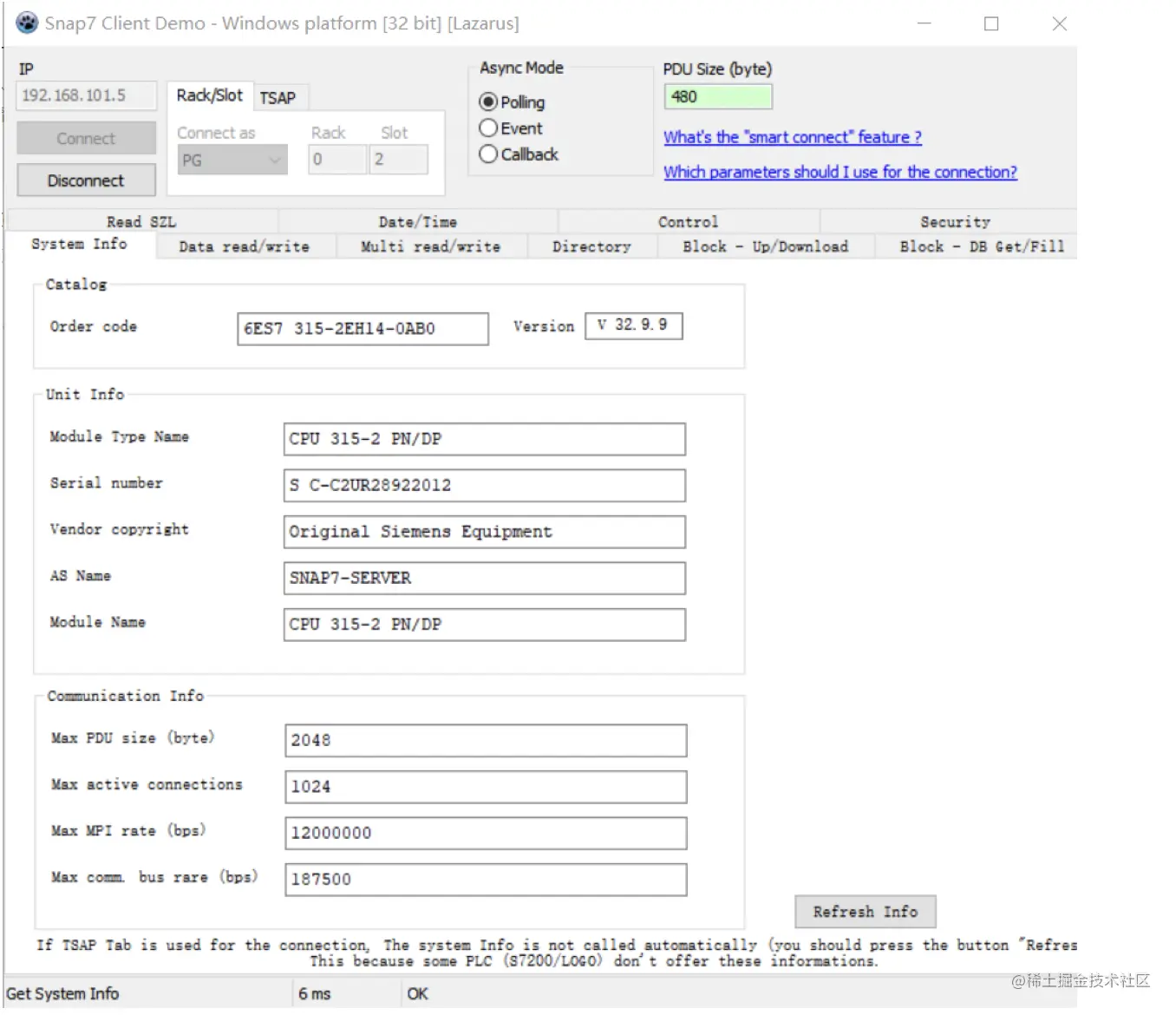The width and height of the screenshot is (1176, 1015).
Task: Maximize the Snap7 Client Demo window
Action: [x=991, y=23]
